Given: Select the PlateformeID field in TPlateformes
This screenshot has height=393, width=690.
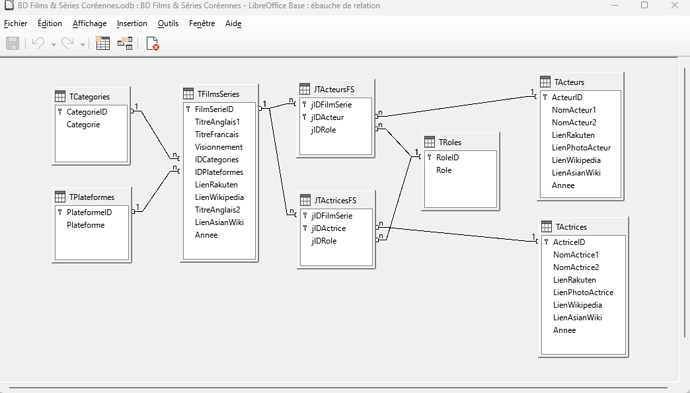Looking at the screenshot, I should point(92,213).
